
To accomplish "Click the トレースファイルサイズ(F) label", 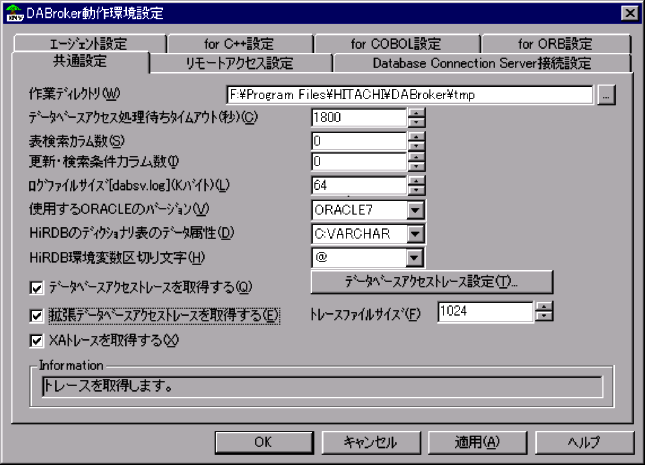I will 365,315.
